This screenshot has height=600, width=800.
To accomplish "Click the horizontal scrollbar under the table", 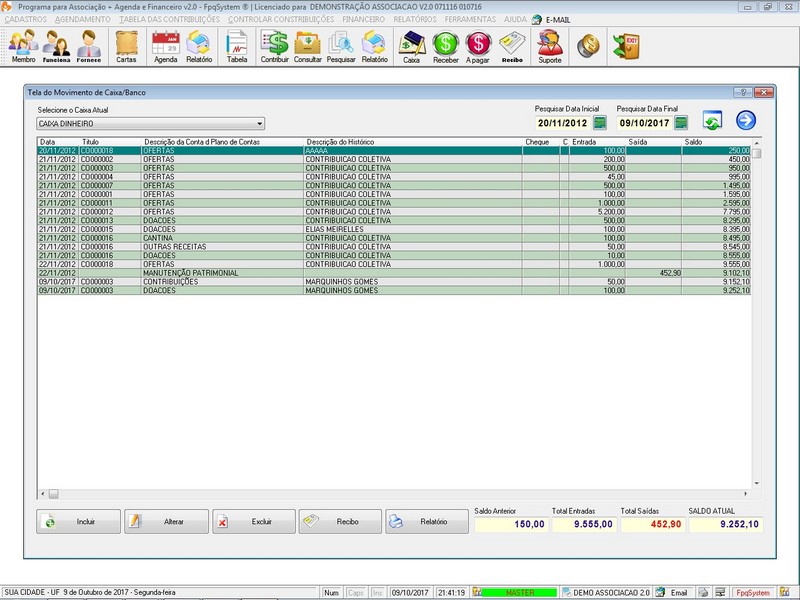I will click(x=400, y=494).
